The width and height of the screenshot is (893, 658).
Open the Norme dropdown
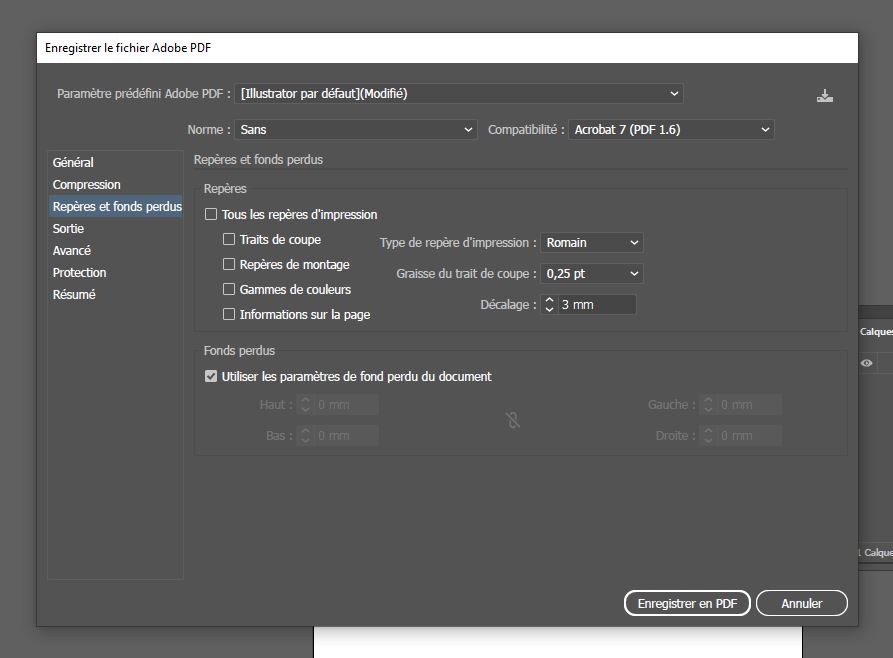[x=356, y=129]
